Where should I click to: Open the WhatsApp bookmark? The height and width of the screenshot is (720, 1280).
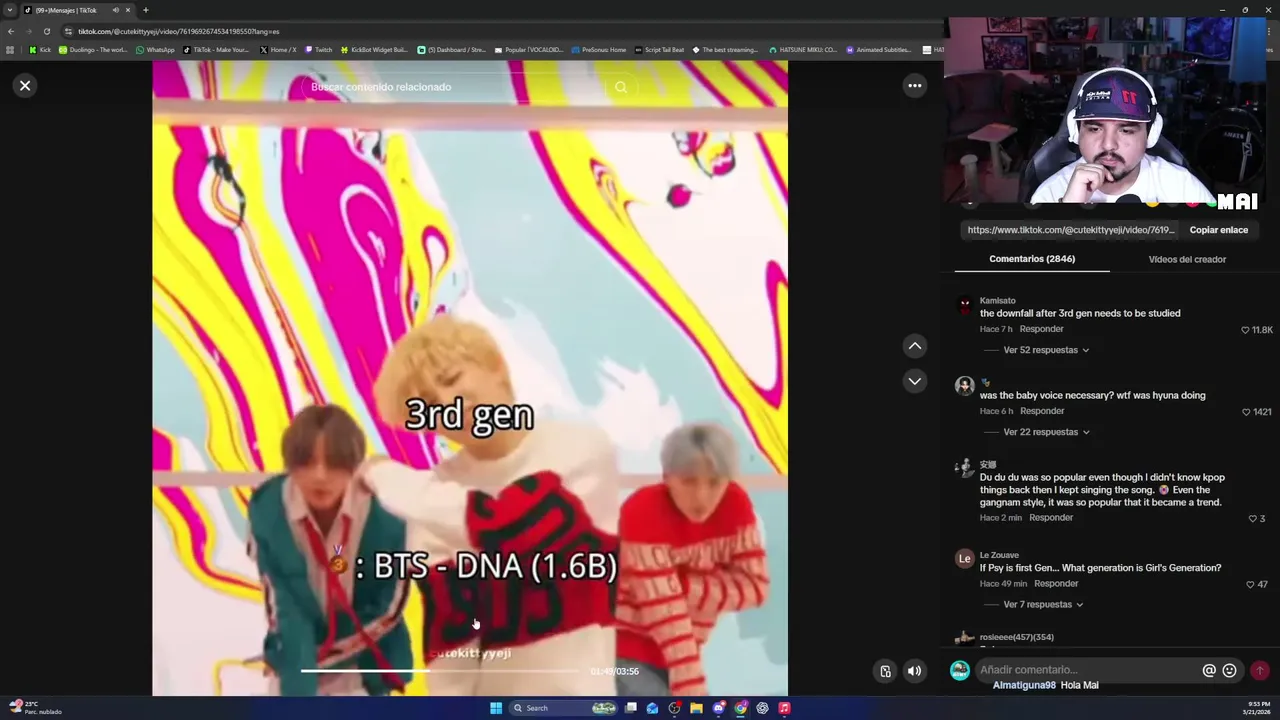coord(155,50)
